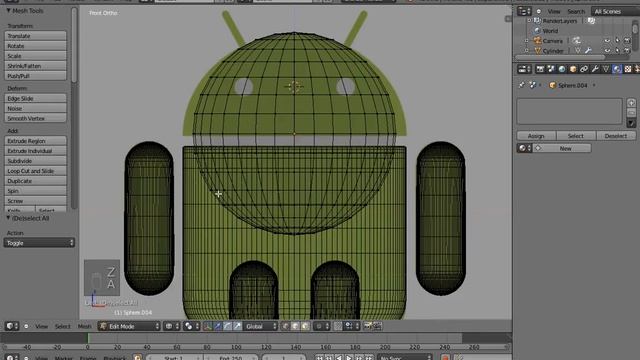Viewport: 640px width, 360px height.
Task: Remove material slot with minus button
Action: tap(631, 113)
